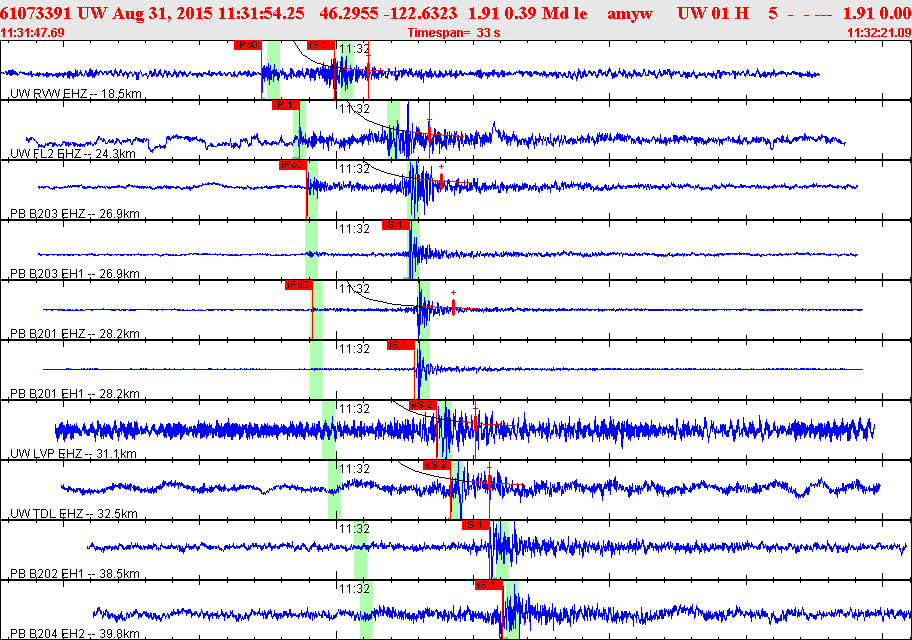This screenshot has width=912, height=640.
Task: Select iS 1 pick flag on B204 EH2 trace
Action: 489,584
